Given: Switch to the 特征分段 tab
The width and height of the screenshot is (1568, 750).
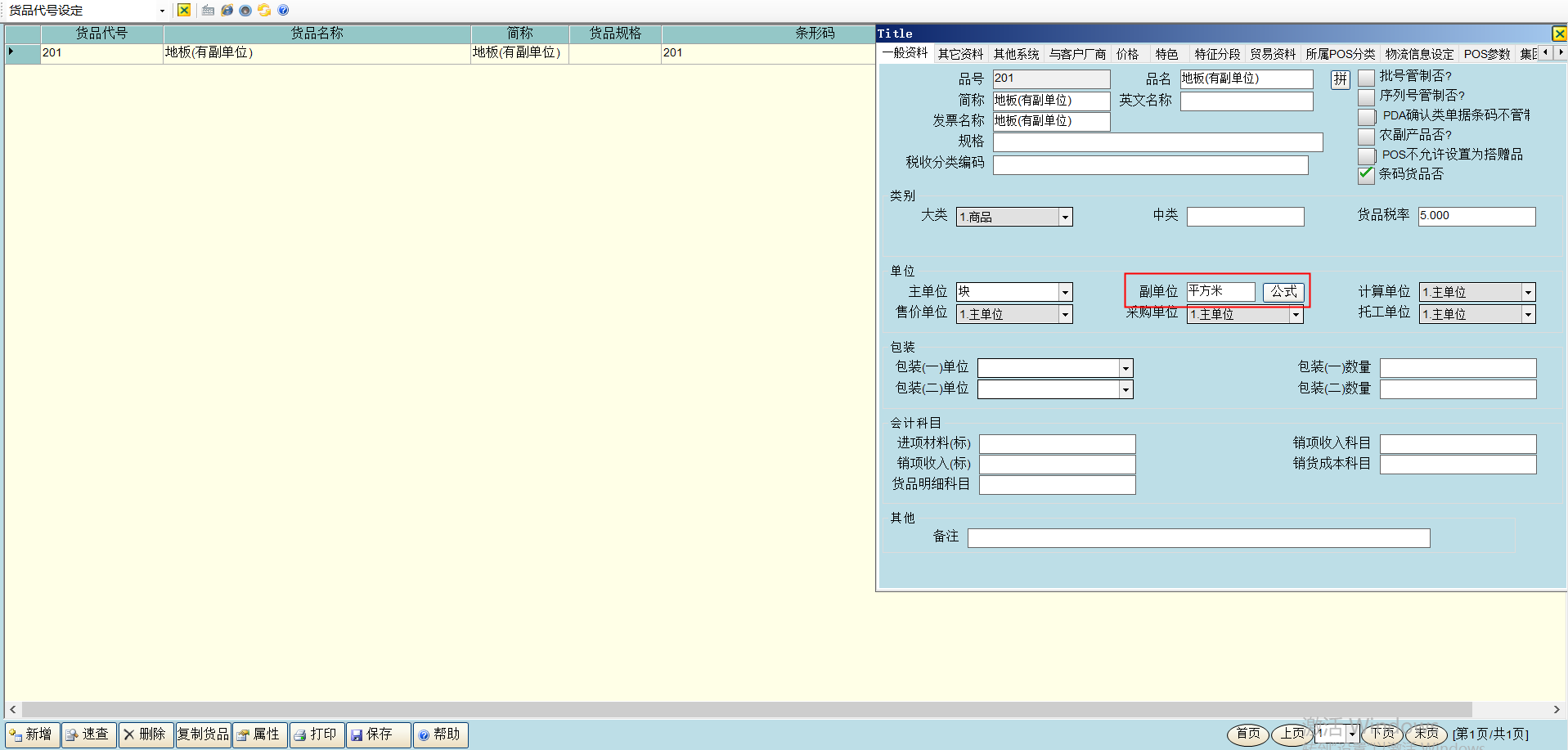Looking at the screenshot, I should (1218, 54).
